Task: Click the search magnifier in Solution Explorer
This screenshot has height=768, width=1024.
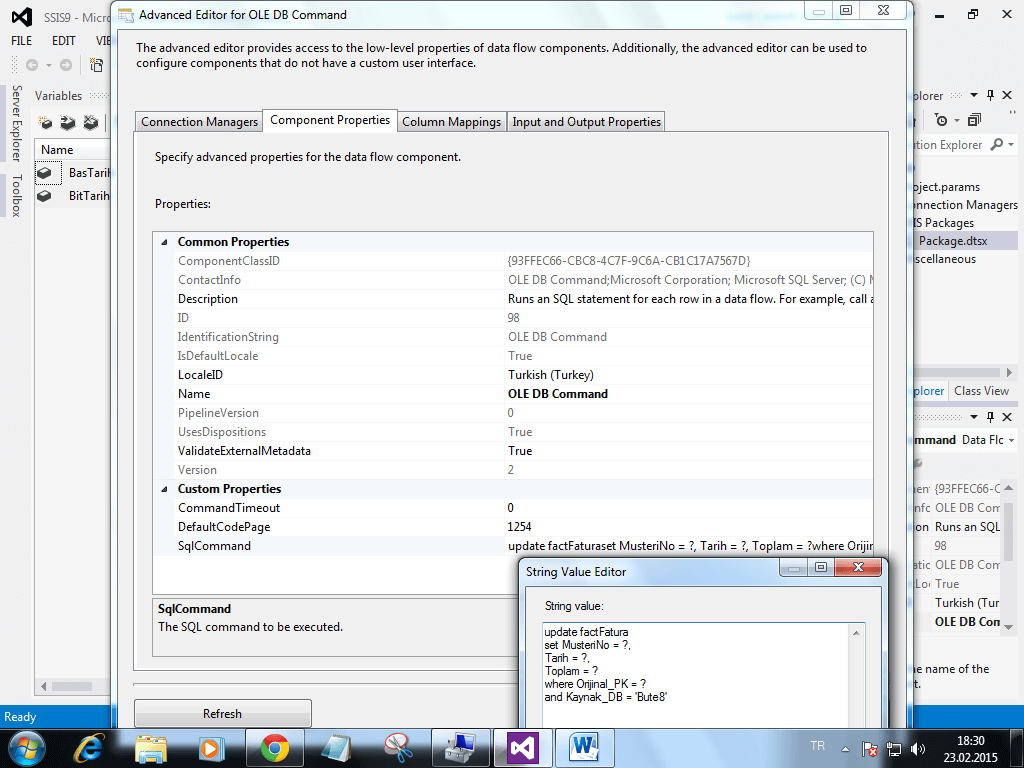Action: [x=997, y=144]
